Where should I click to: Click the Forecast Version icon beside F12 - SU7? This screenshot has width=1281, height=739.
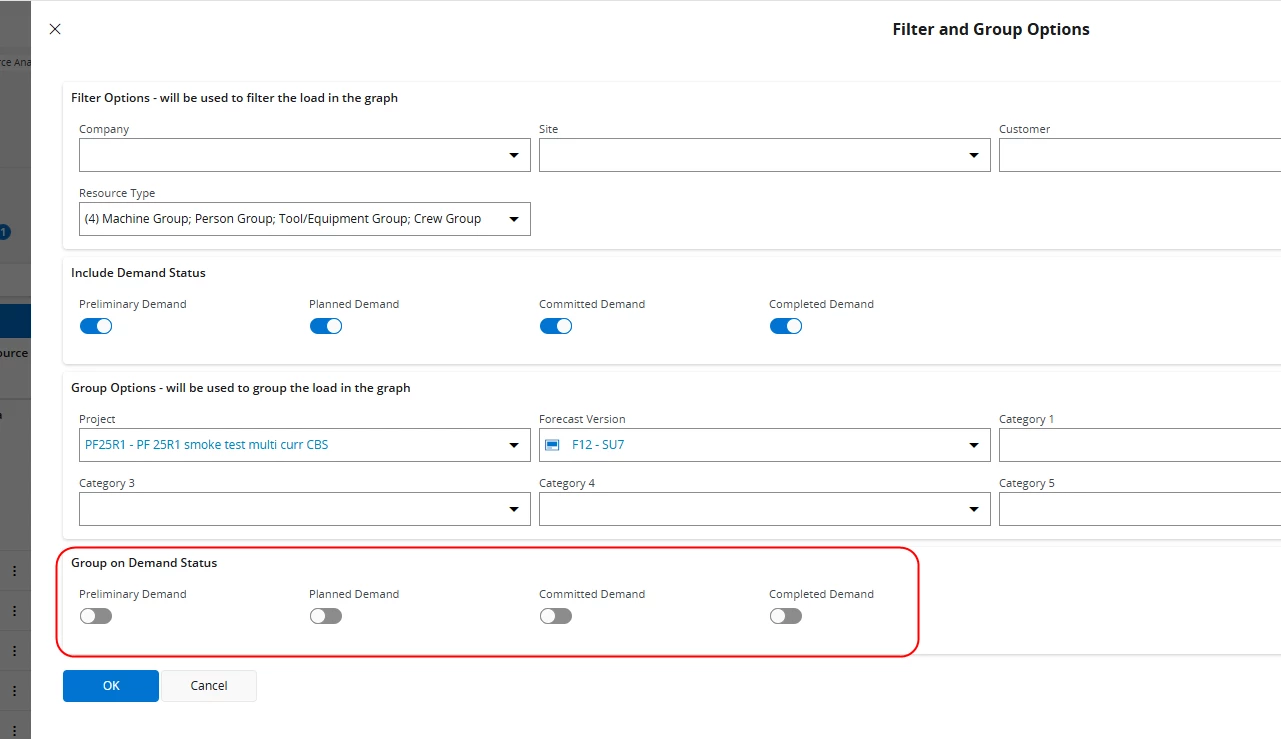(551, 445)
